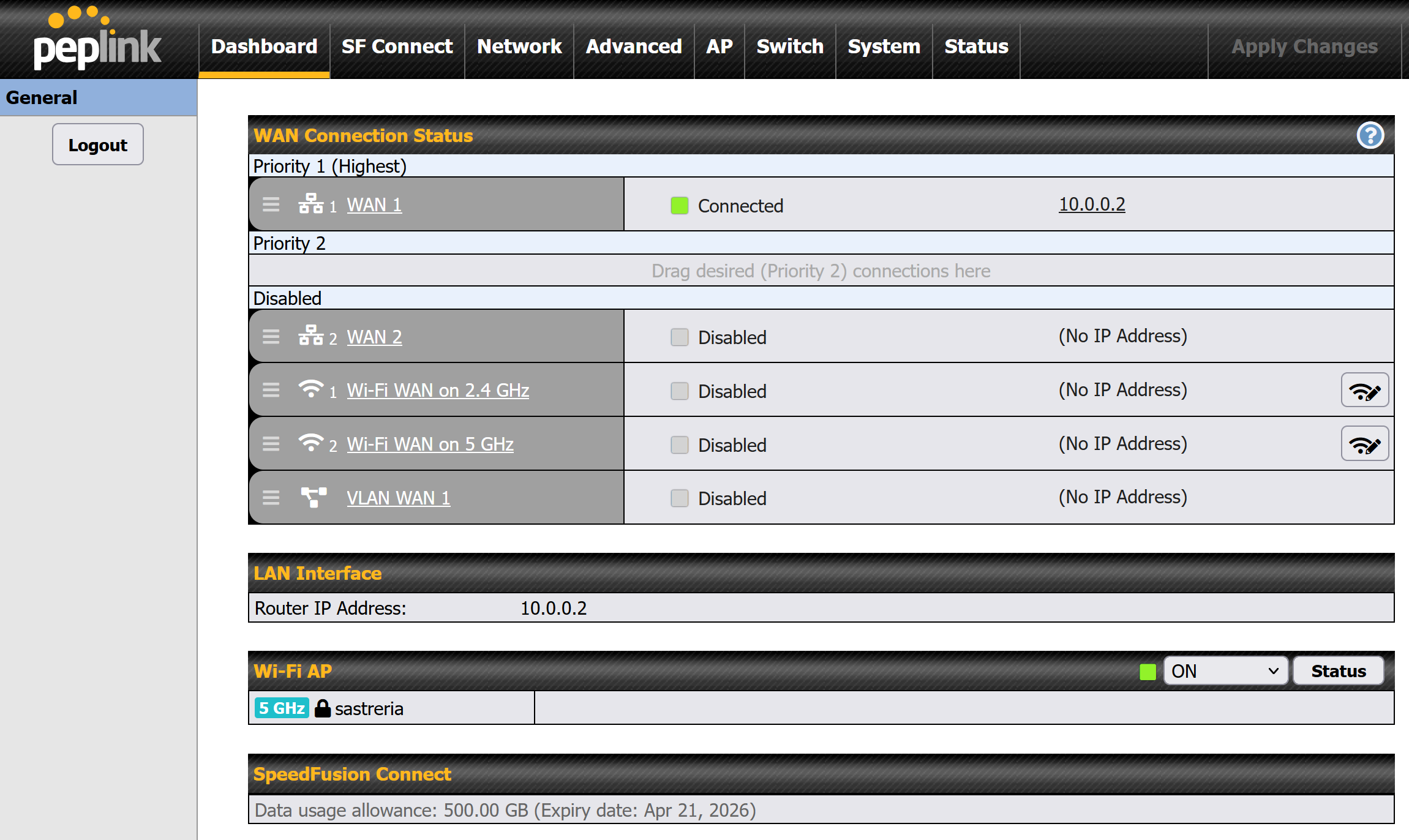Click the status indicator for Wi-Fi WAN 5 GHz
Screen dimensions: 1409x840
(x=680, y=445)
